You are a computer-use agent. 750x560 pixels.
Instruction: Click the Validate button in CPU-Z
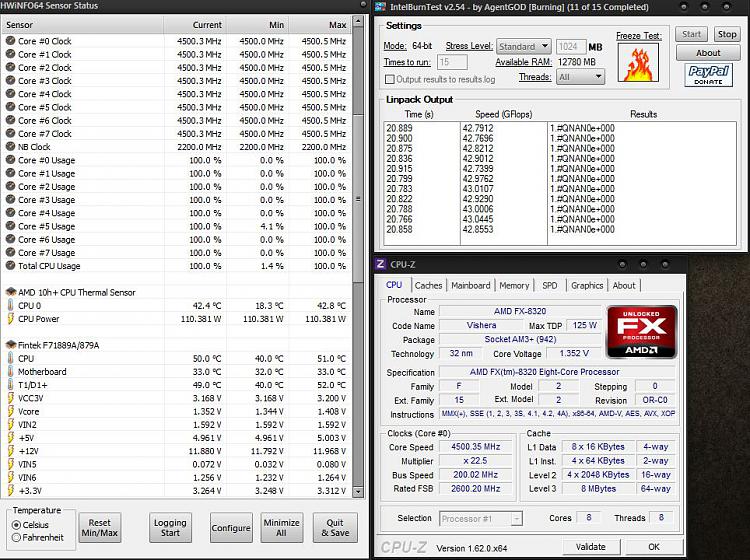pos(591,547)
